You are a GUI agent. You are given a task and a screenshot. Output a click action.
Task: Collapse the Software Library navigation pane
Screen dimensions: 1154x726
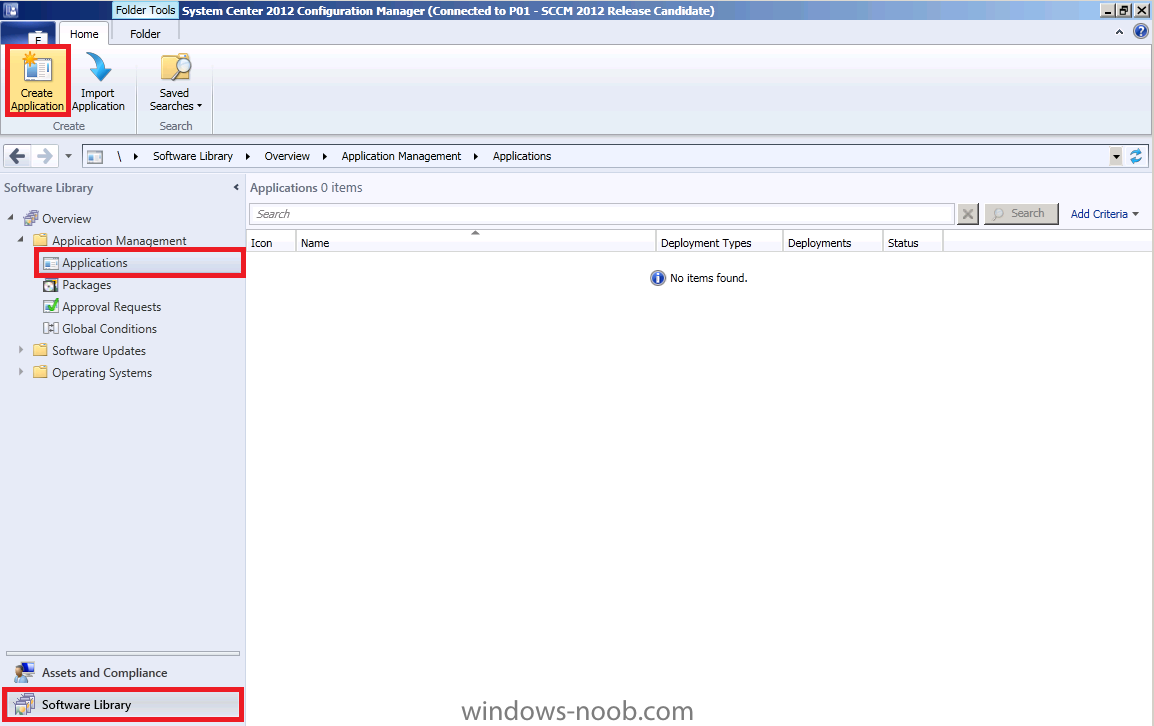pos(236,187)
